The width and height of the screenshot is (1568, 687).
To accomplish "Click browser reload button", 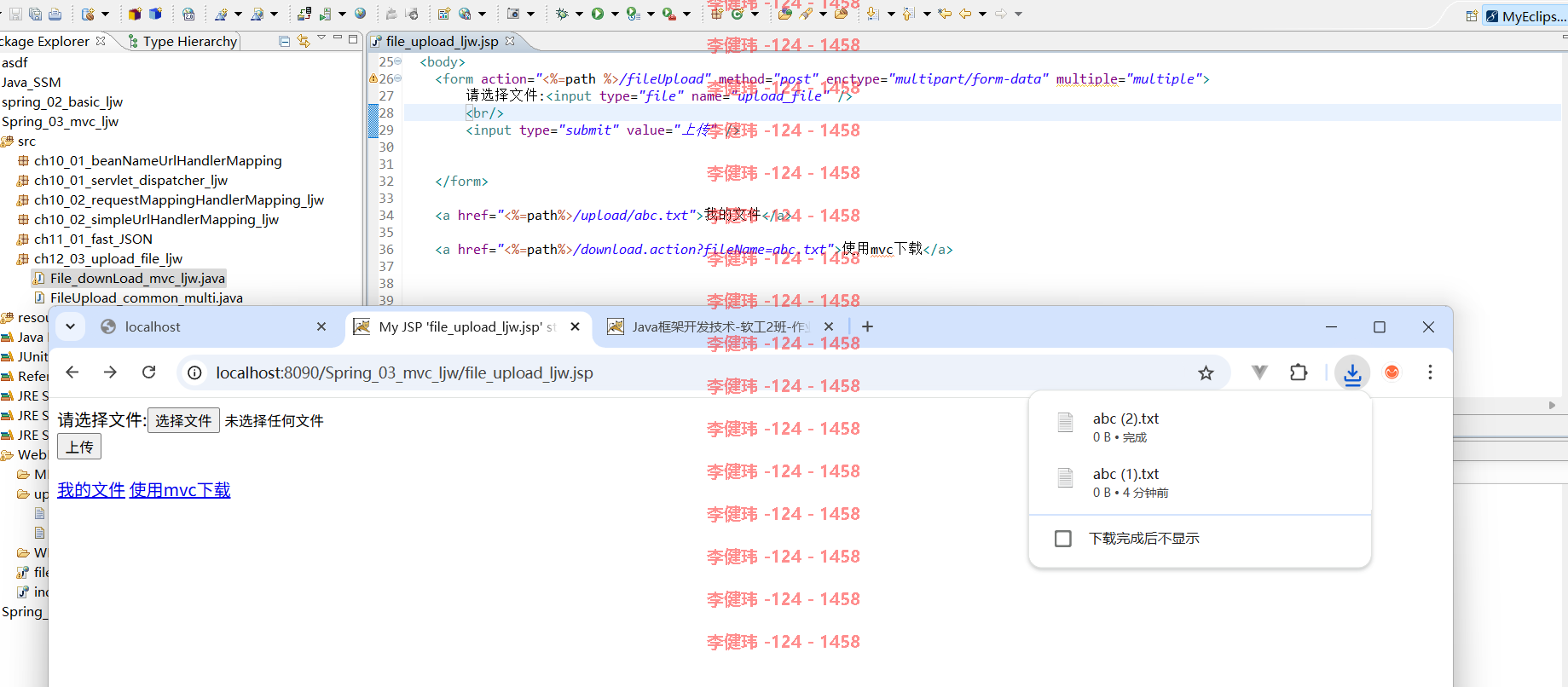I will [149, 372].
